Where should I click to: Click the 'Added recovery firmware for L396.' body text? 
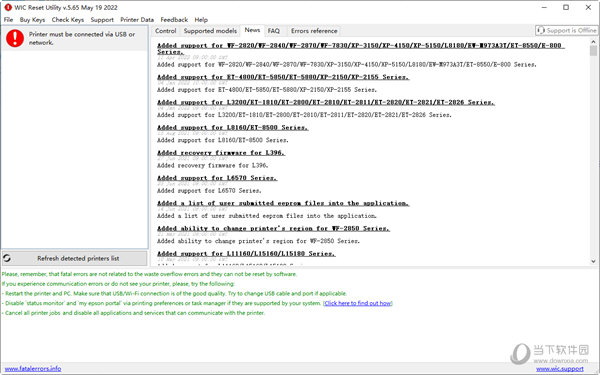[x=212, y=165]
